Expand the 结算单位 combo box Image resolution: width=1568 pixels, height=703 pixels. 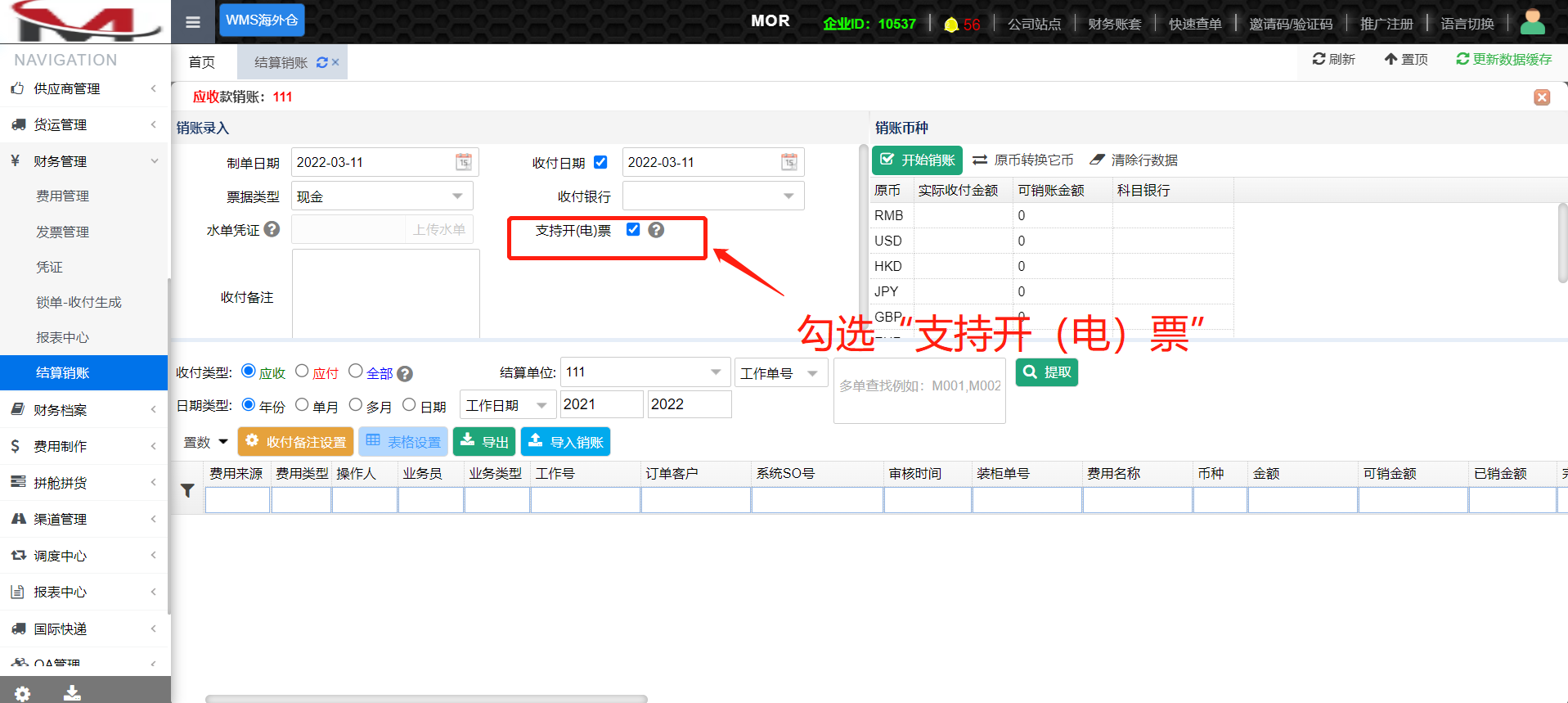pos(716,372)
